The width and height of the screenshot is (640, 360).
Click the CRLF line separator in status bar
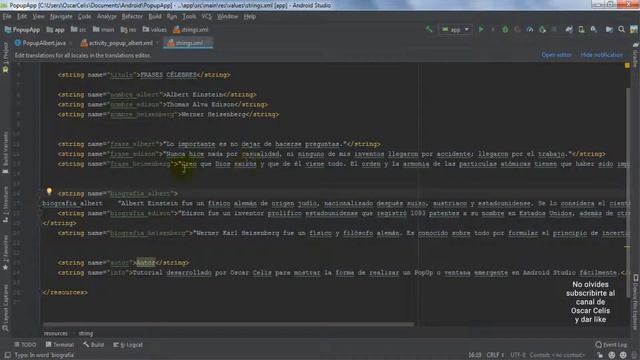point(496,355)
